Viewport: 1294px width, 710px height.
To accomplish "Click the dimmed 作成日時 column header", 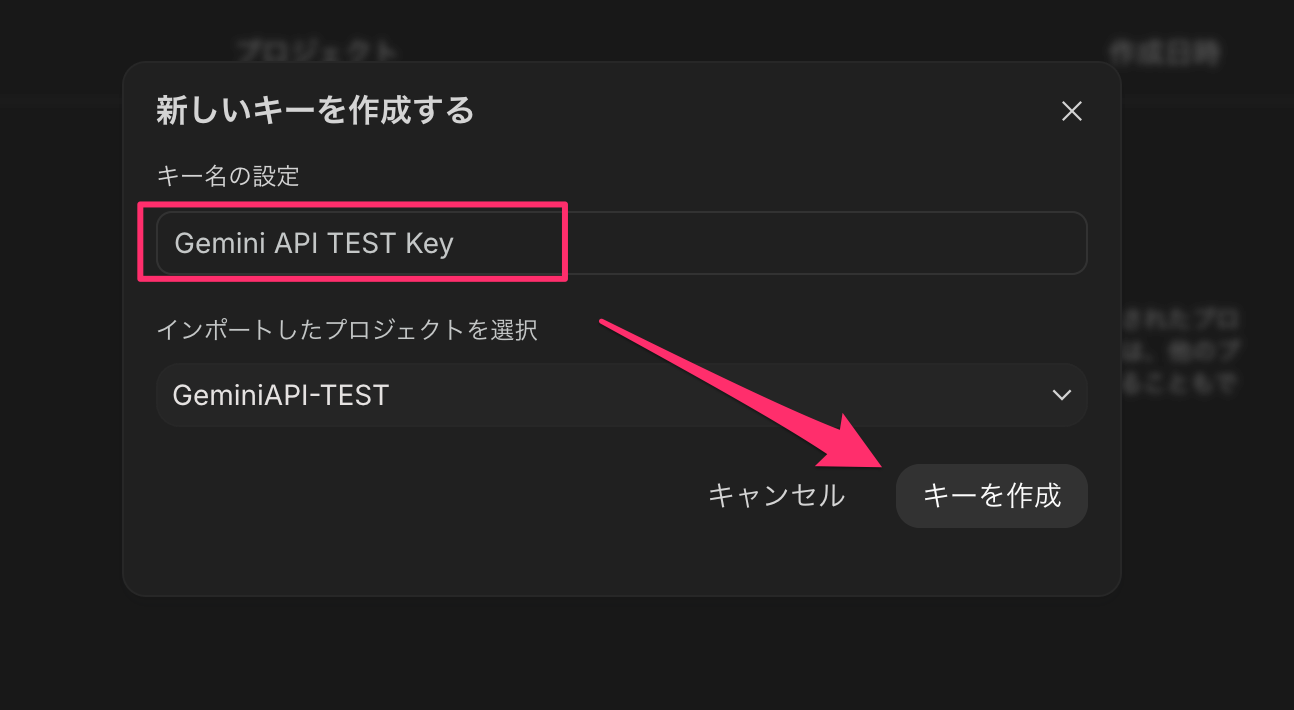I will pos(1163,52).
